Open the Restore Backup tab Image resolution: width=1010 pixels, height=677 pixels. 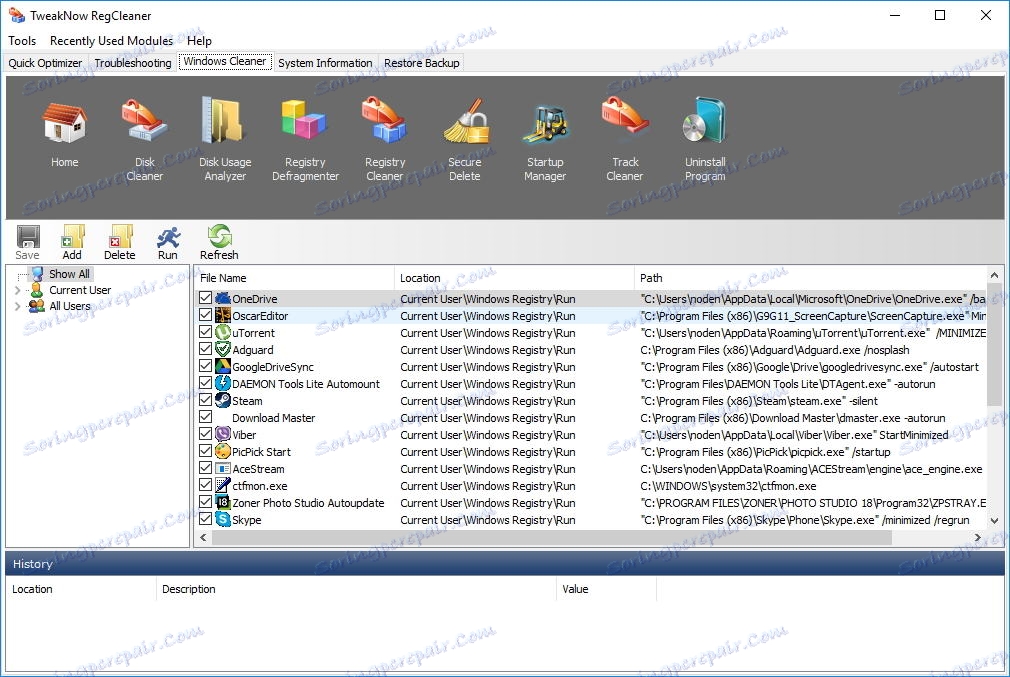(x=421, y=63)
